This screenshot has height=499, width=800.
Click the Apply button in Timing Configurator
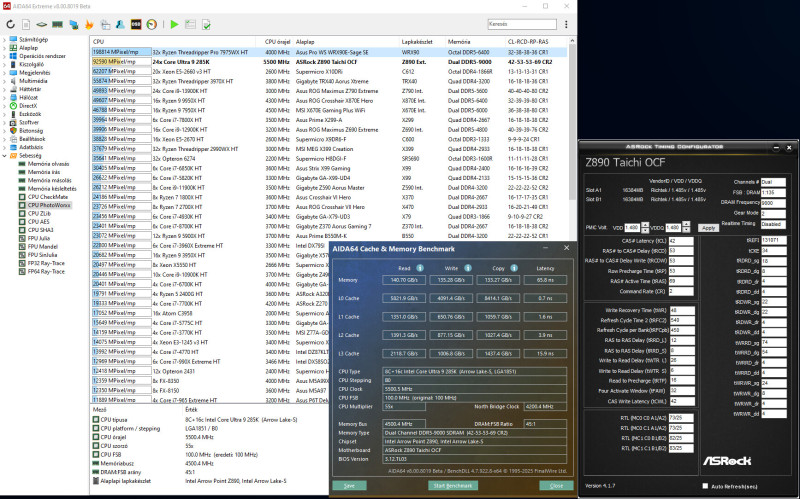click(x=708, y=228)
